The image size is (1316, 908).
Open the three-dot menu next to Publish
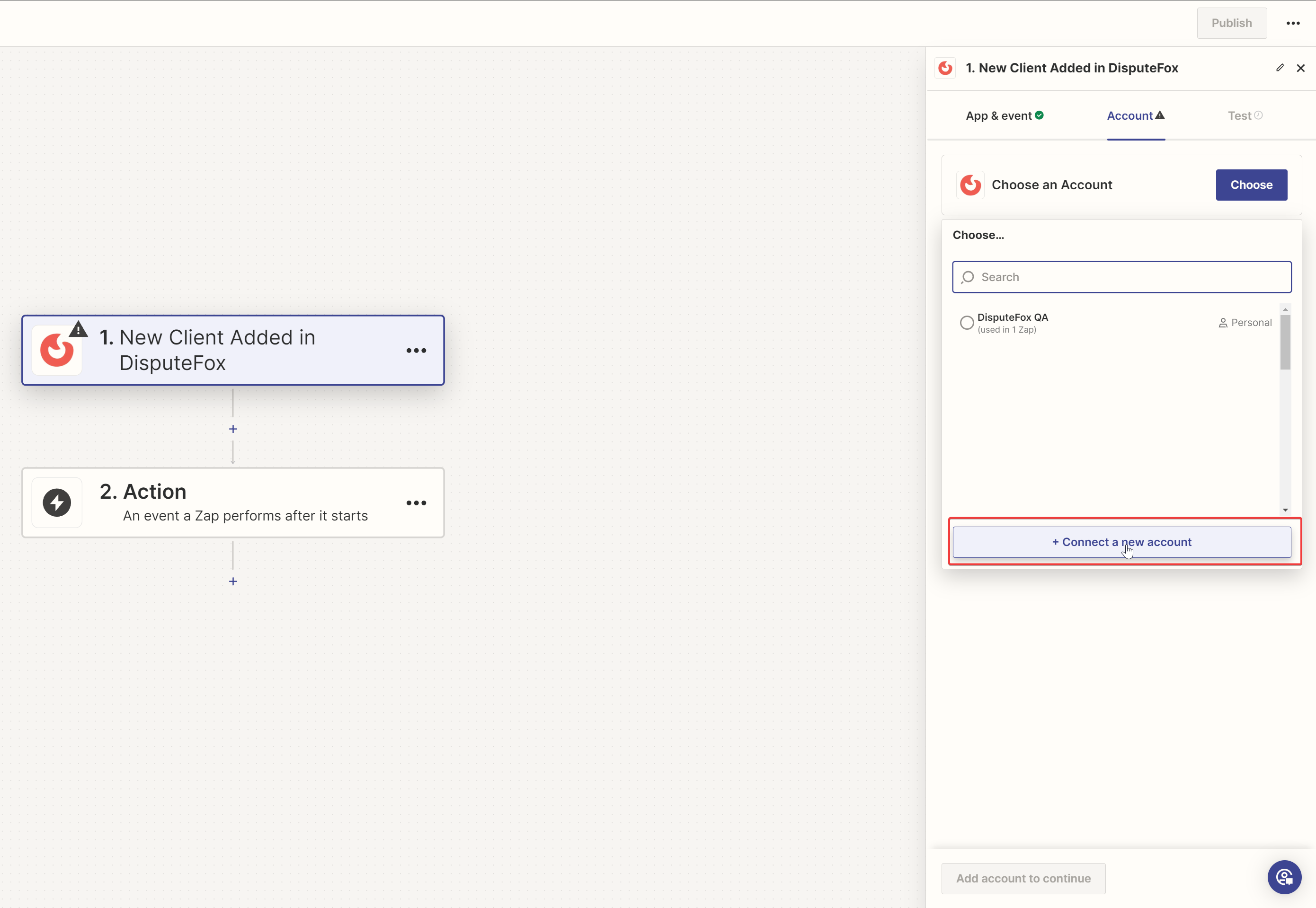pos(1293,23)
